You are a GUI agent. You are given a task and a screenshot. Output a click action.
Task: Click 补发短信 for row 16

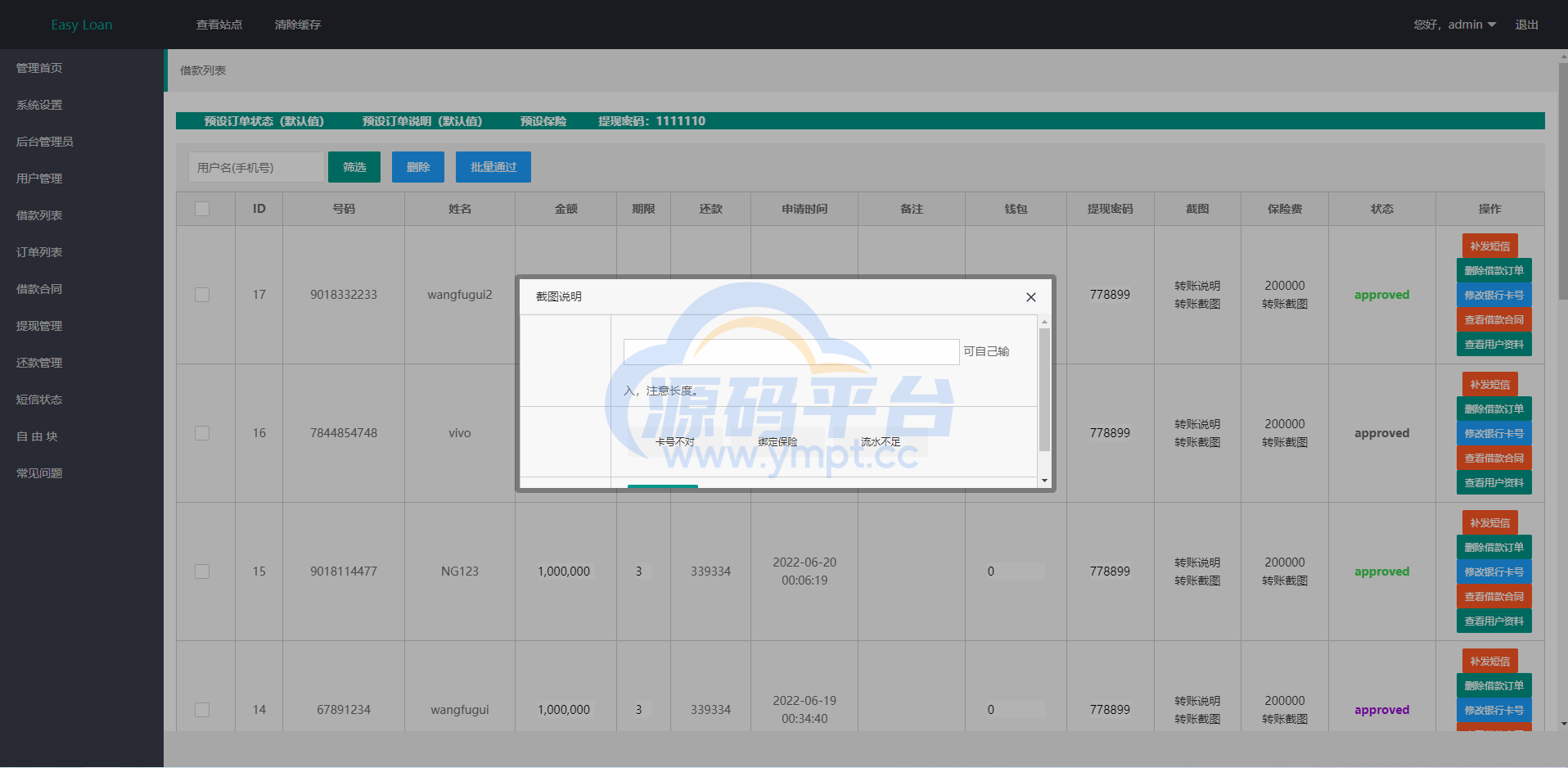(x=1490, y=384)
